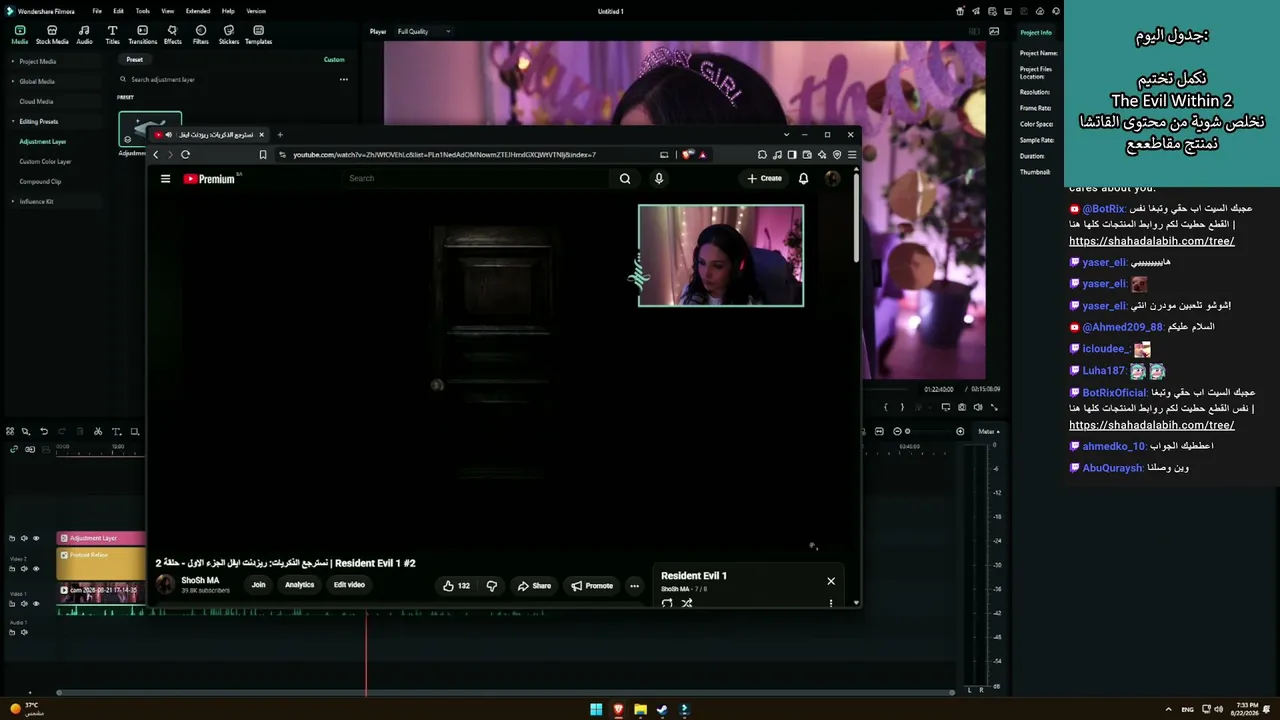Image resolution: width=1280 pixels, height=720 pixels.
Task: Click the YouTube search magnifier button
Action: pyautogui.click(x=625, y=179)
